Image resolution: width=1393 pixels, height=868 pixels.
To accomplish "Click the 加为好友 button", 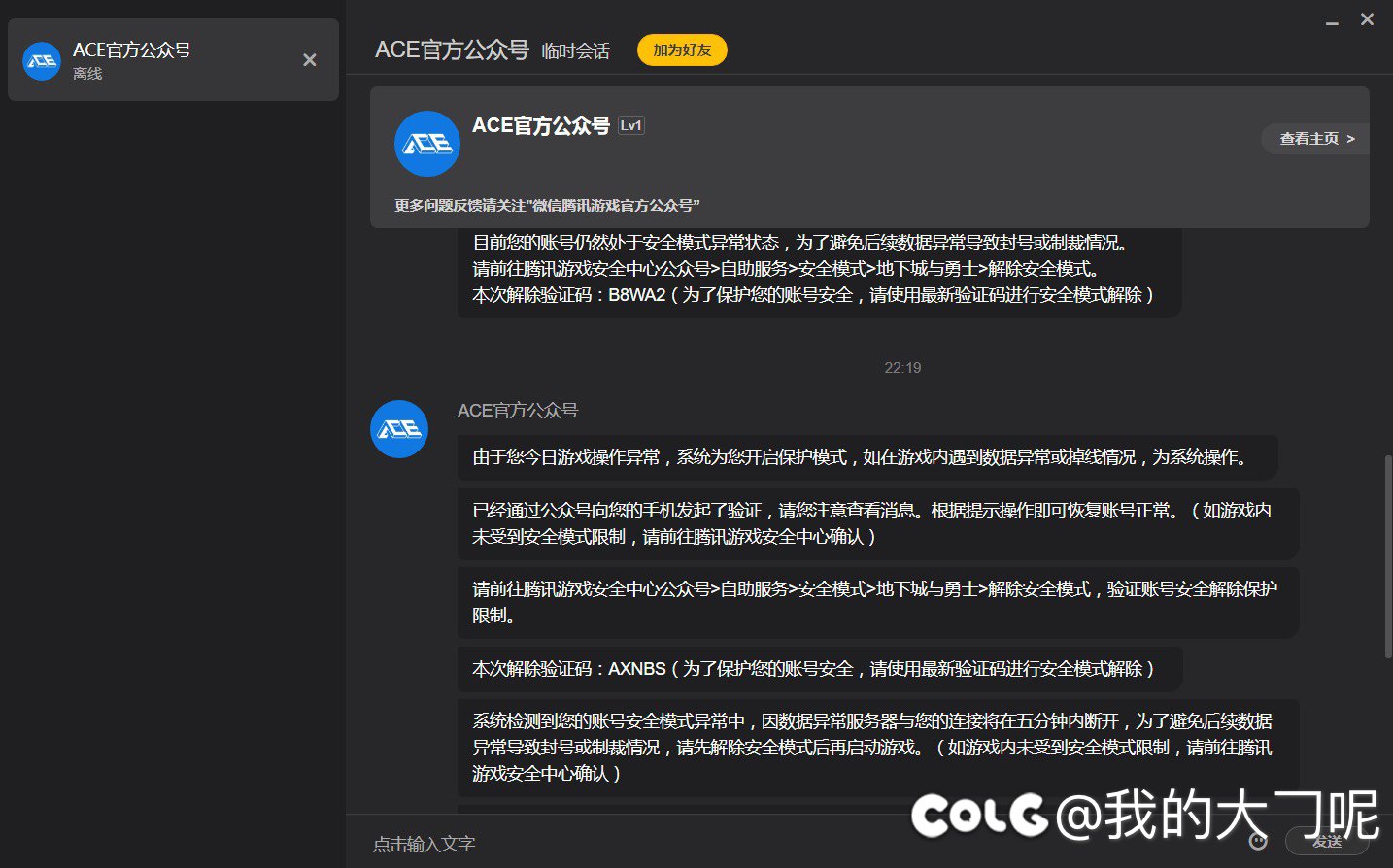I will (682, 50).
